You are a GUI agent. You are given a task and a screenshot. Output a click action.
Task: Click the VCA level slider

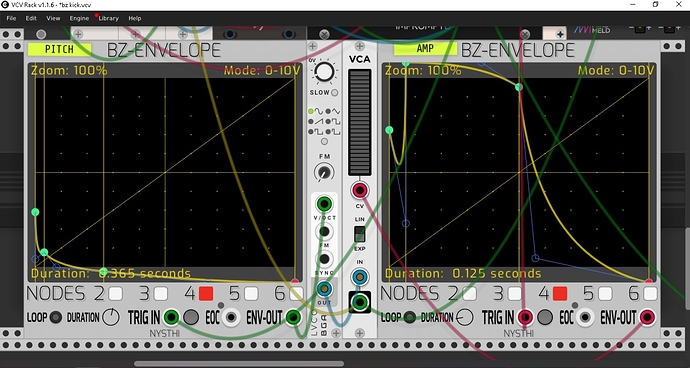[360, 122]
